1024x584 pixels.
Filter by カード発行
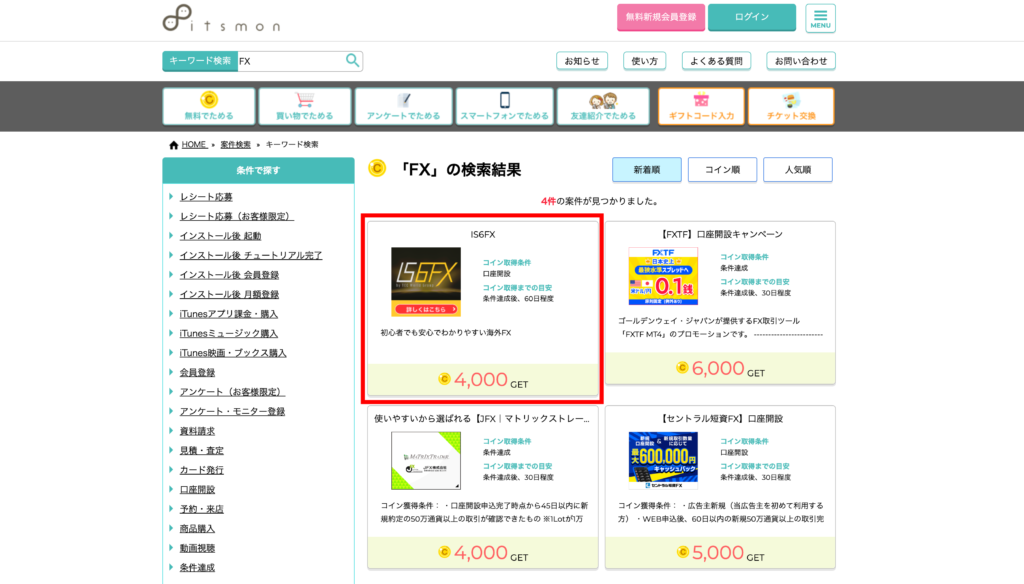(201, 470)
